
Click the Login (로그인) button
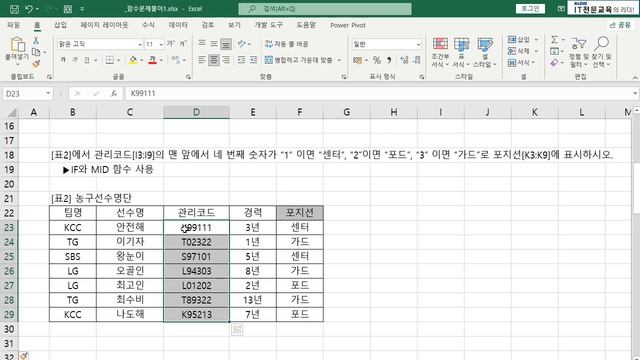pyautogui.click(x=530, y=9)
